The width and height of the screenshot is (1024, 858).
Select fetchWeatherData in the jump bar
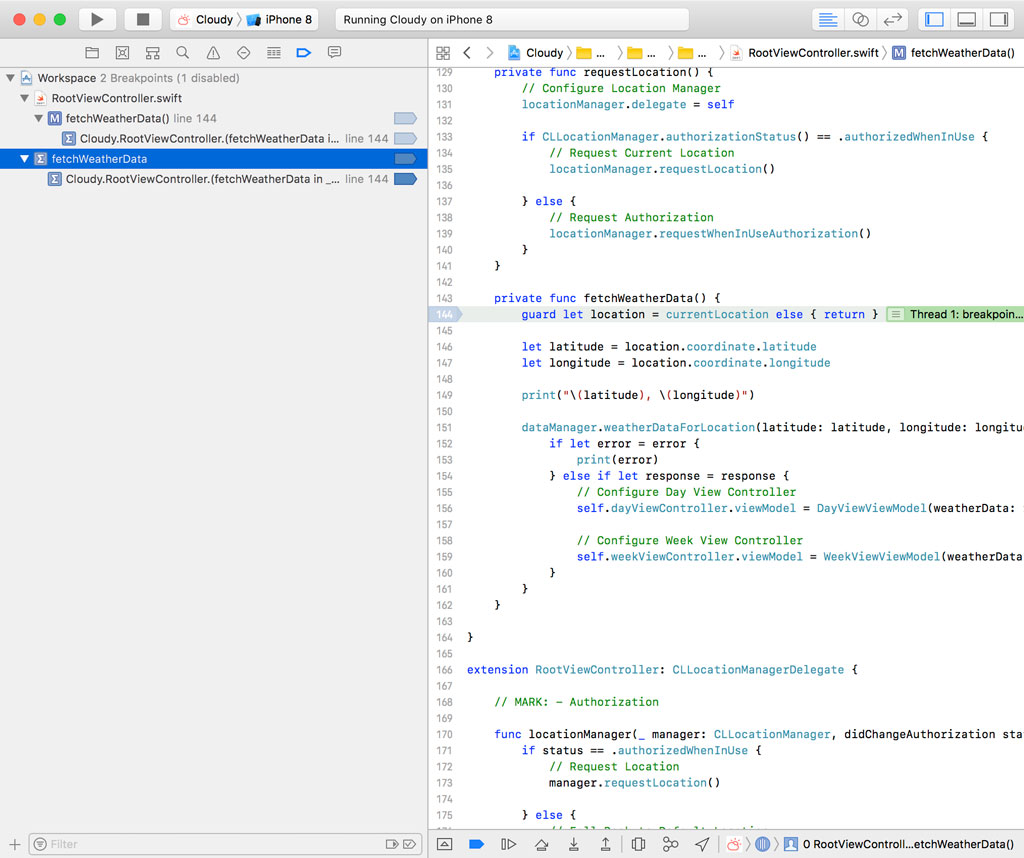pyautogui.click(x=967, y=52)
